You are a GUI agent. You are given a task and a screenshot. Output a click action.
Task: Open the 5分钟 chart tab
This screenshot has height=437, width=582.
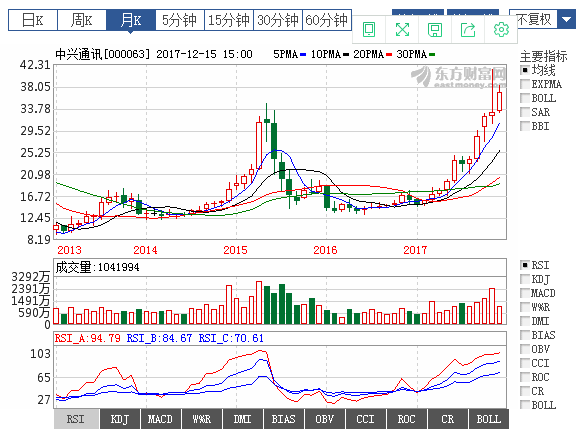pyautogui.click(x=180, y=20)
